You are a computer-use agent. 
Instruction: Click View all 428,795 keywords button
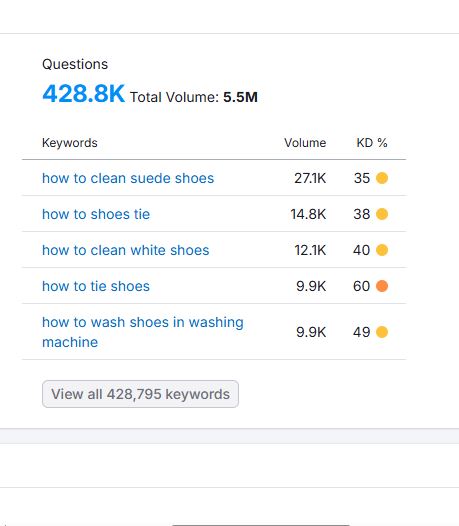coord(140,394)
